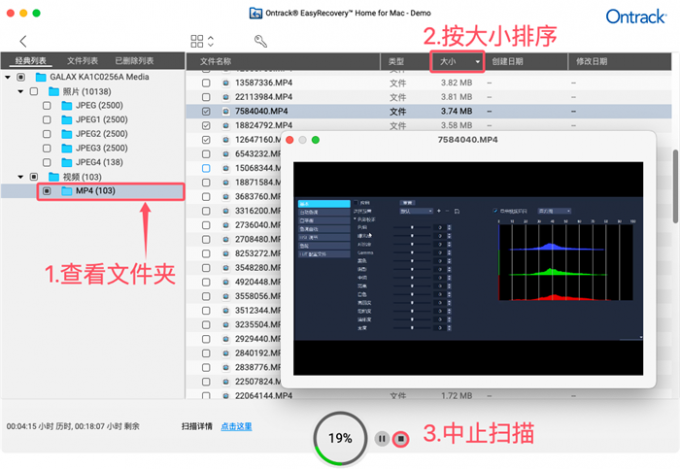The image size is (680, 469).
Task: Change view mode with the up-down stepper arrows
Action: pos(211,41)
